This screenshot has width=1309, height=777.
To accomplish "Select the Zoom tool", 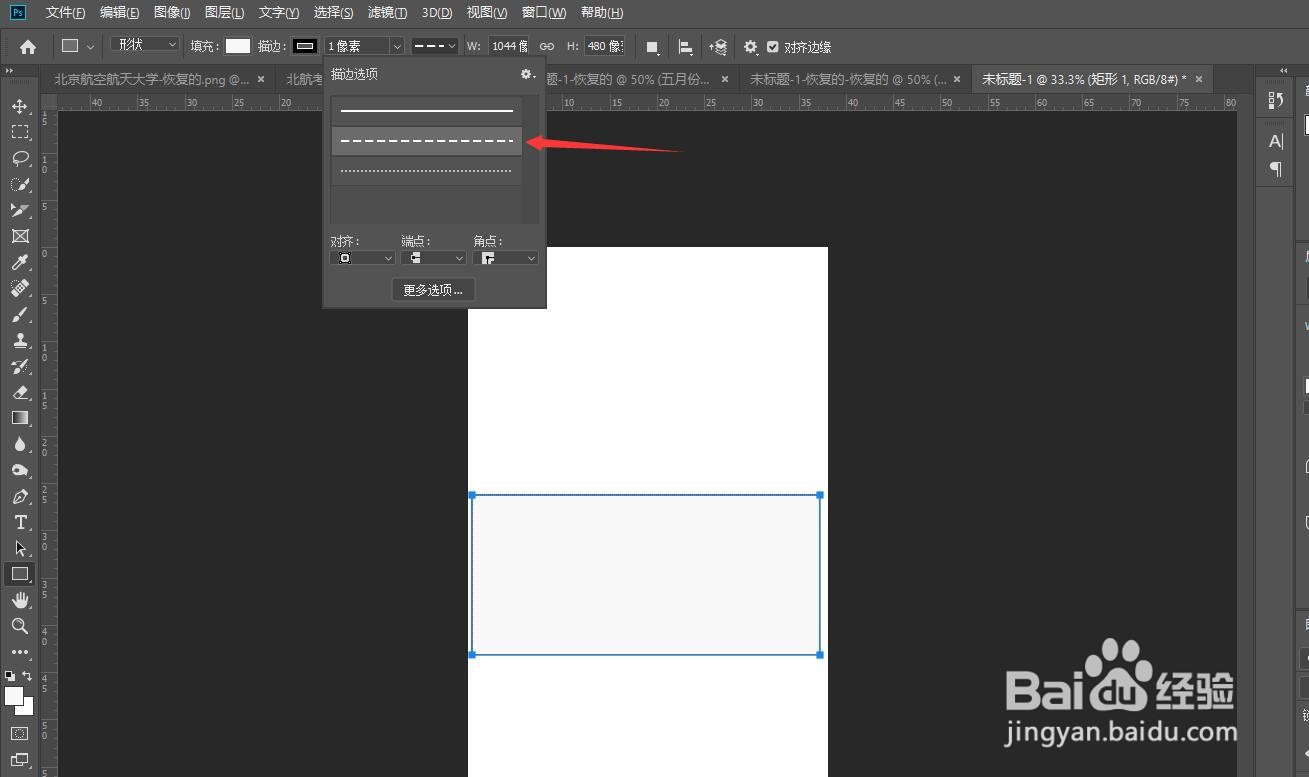I will click(x=20, y=626).
